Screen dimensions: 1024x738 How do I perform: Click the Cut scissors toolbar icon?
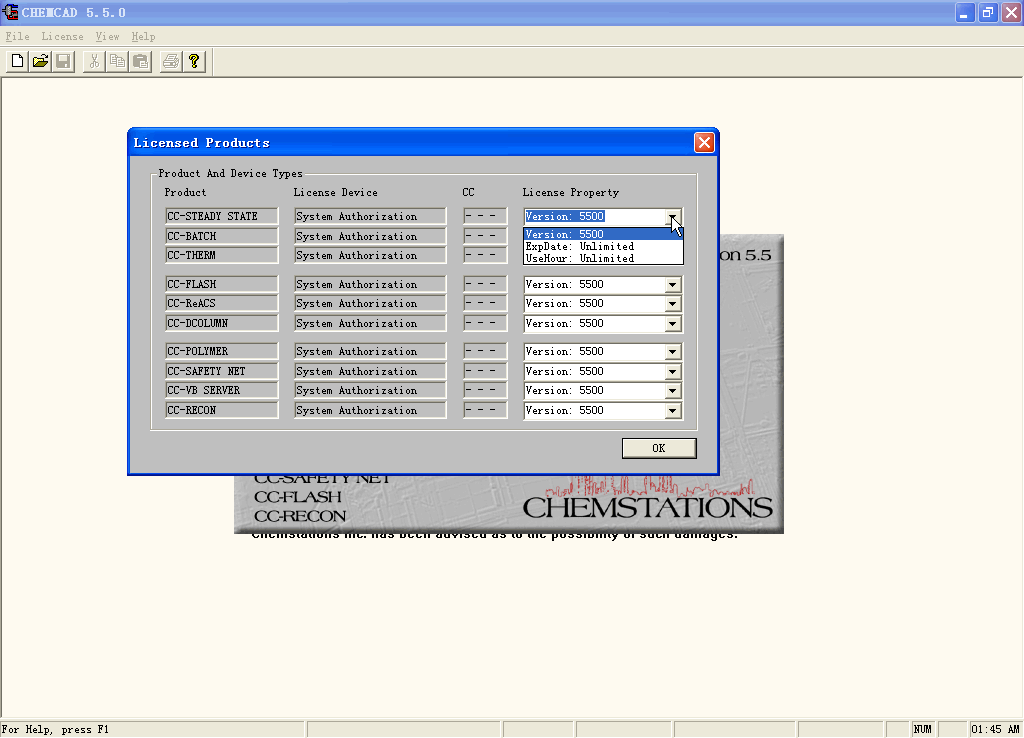pos(94,61)
